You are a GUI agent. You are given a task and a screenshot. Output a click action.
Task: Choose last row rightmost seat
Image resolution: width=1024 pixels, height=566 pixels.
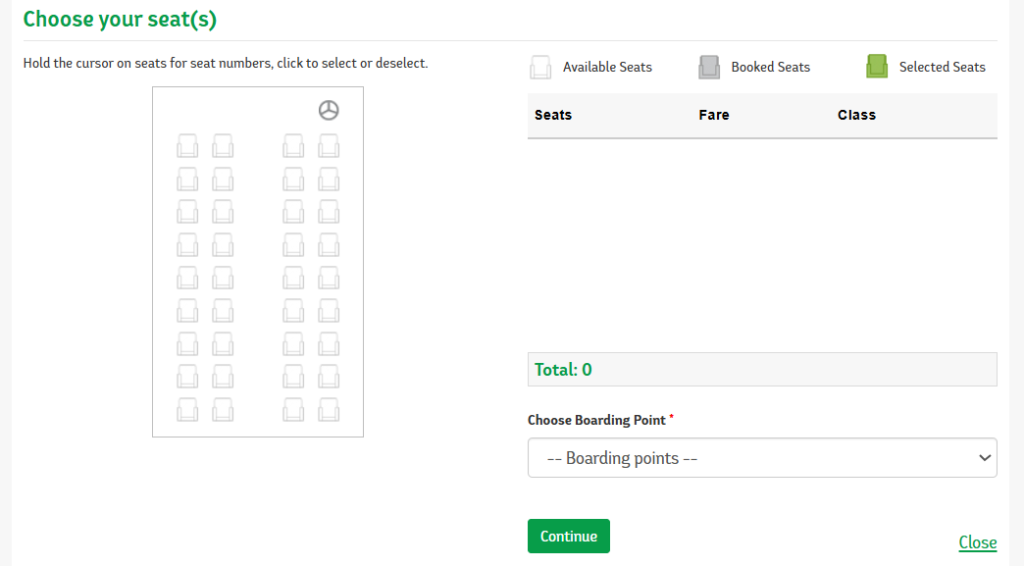[328, 410]
